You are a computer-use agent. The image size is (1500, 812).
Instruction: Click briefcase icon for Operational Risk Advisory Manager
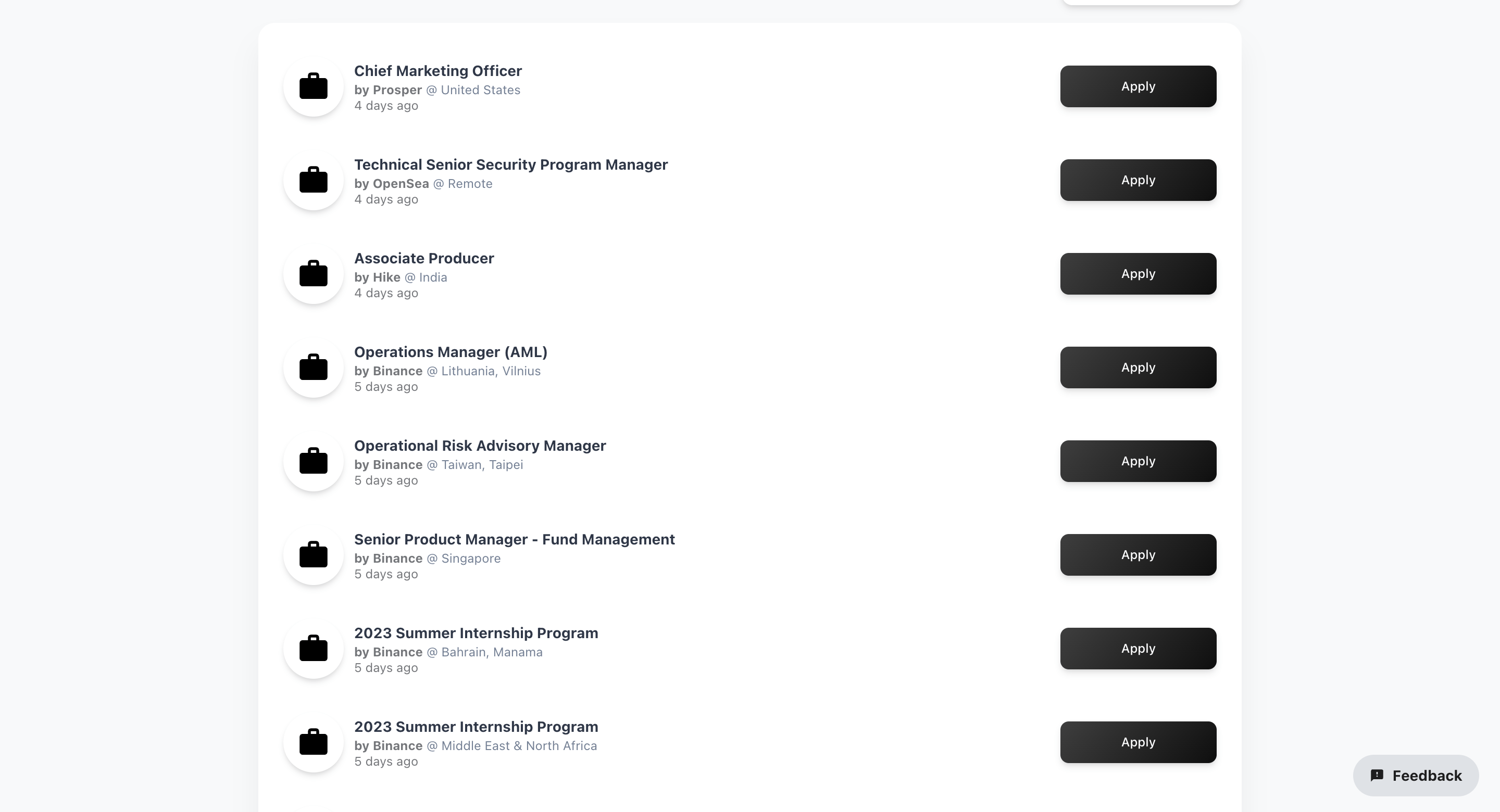tap(313, 462)
